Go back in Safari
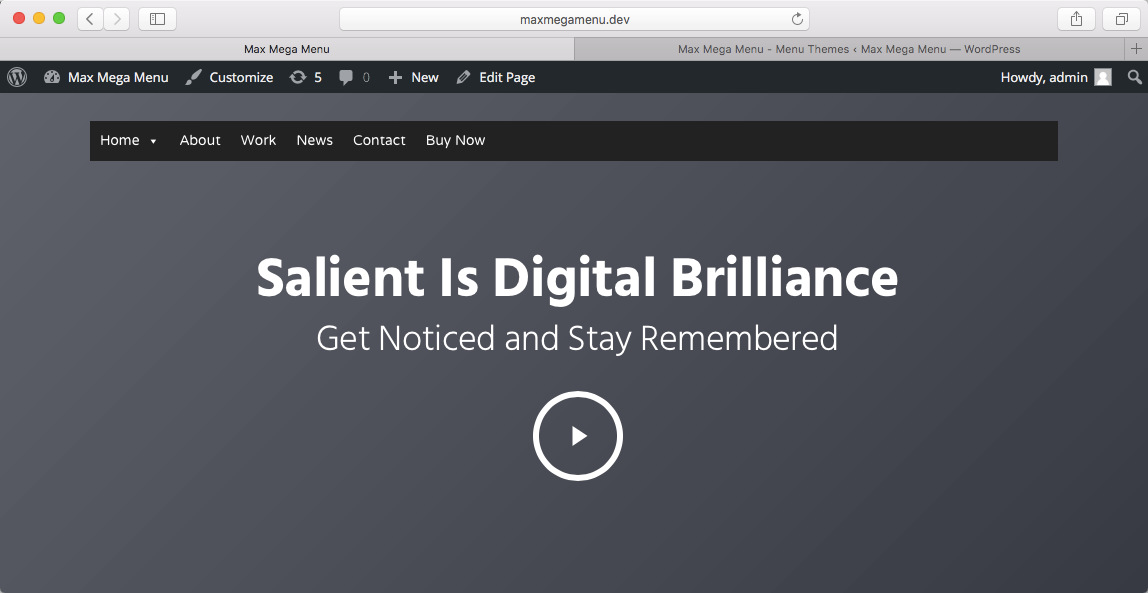This screenshot has width=1148, height=593. pos(90,19)
